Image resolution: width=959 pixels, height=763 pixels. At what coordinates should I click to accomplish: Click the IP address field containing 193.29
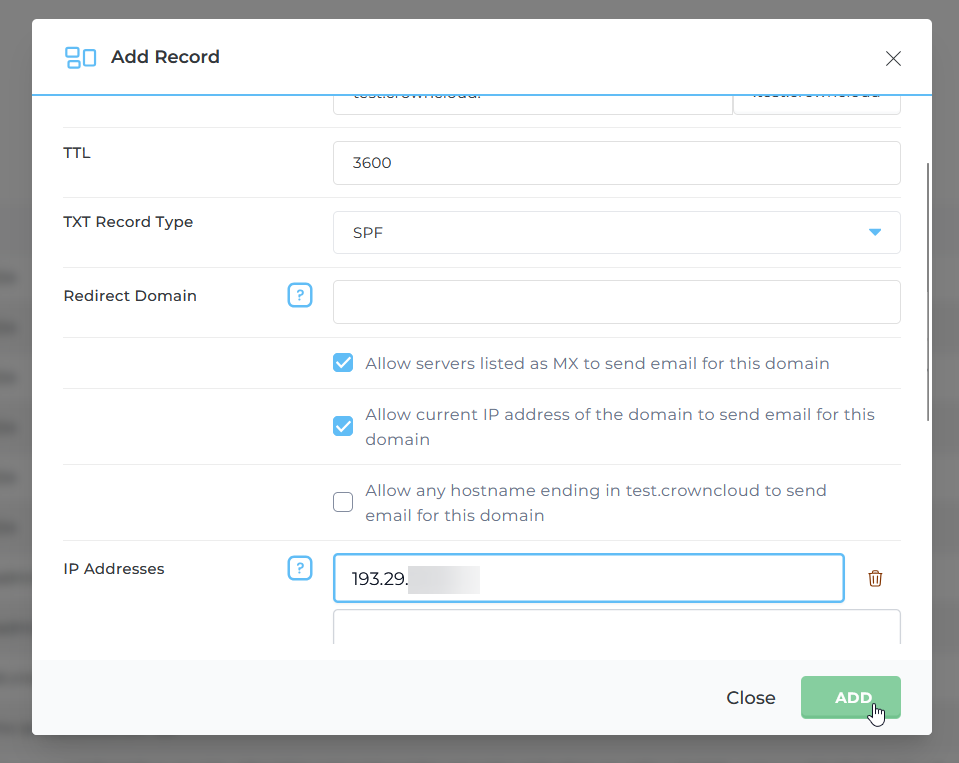pyautogui.click(x=588, y=579)
